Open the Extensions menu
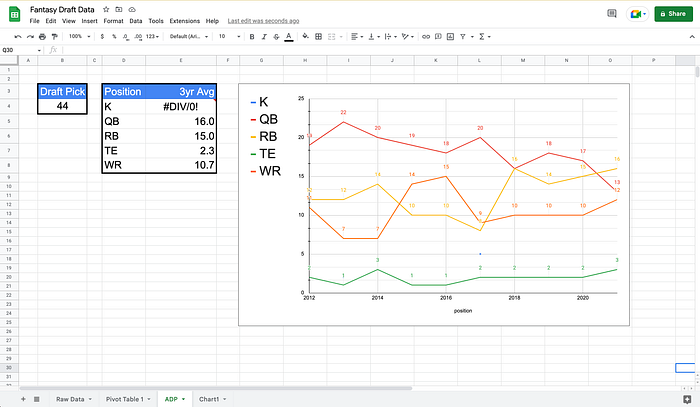 (184, 21)
